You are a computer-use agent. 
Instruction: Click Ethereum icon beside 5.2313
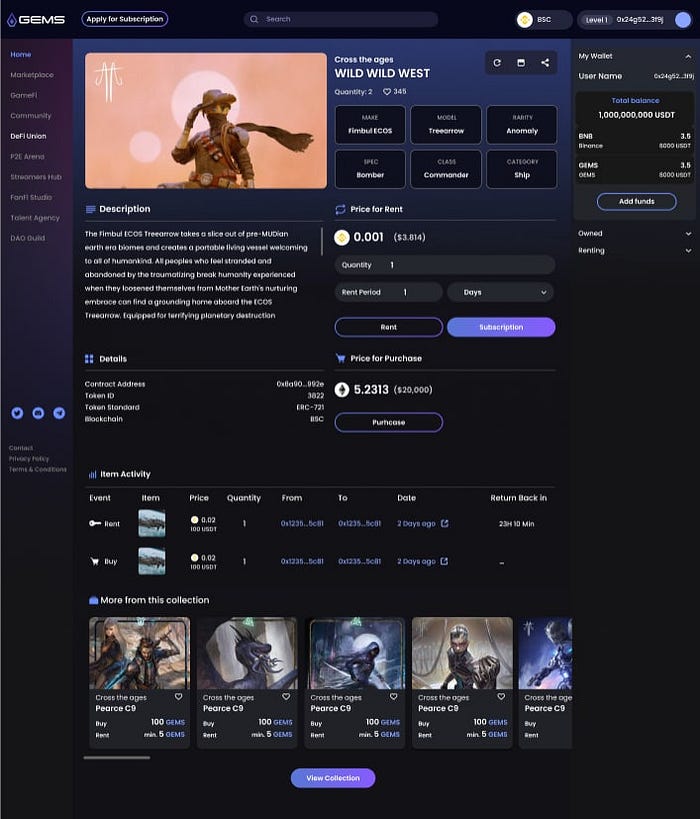(342, 390)
